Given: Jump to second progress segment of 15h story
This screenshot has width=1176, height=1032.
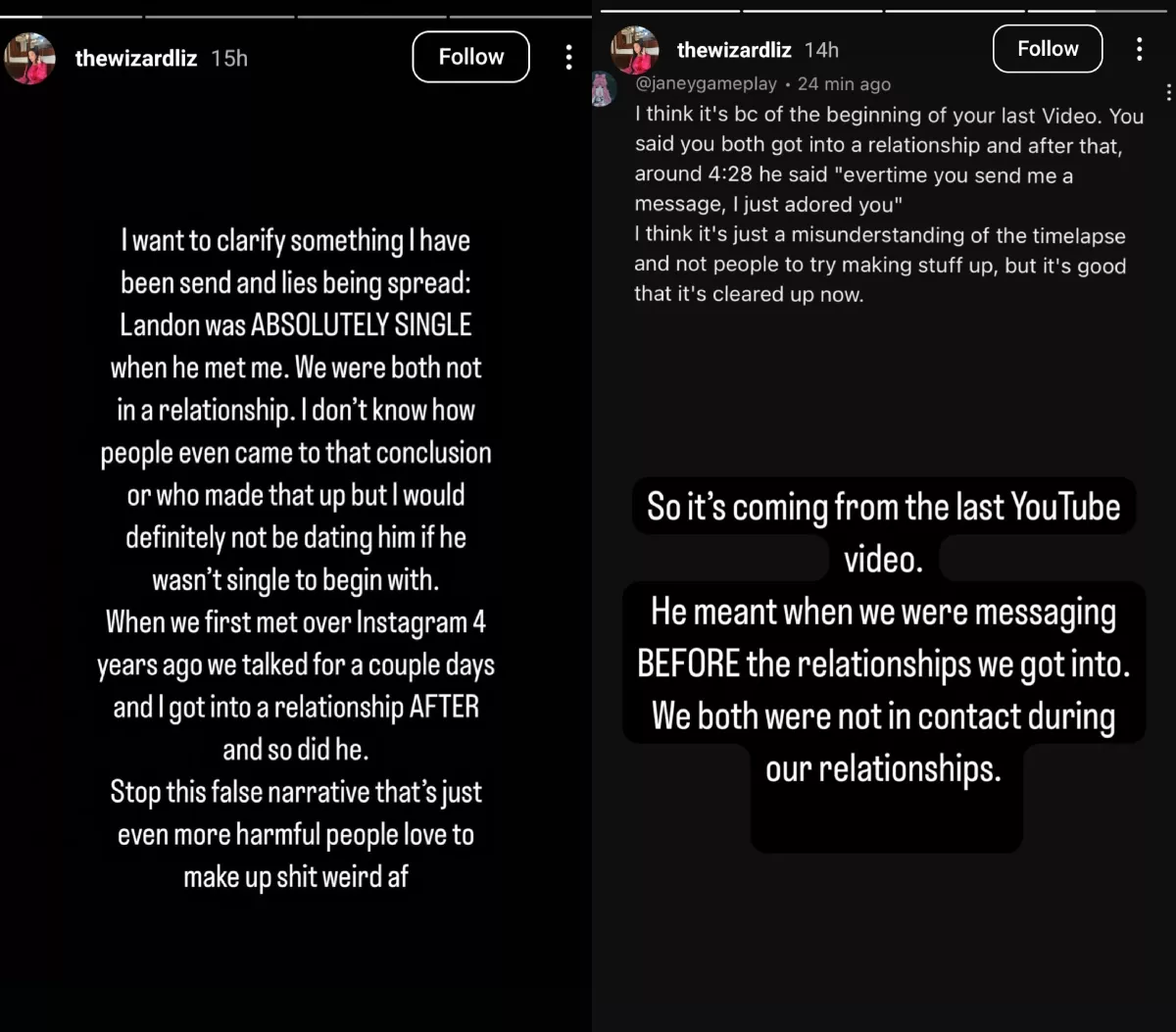Looking at the screenshot, I should (219, 16).
